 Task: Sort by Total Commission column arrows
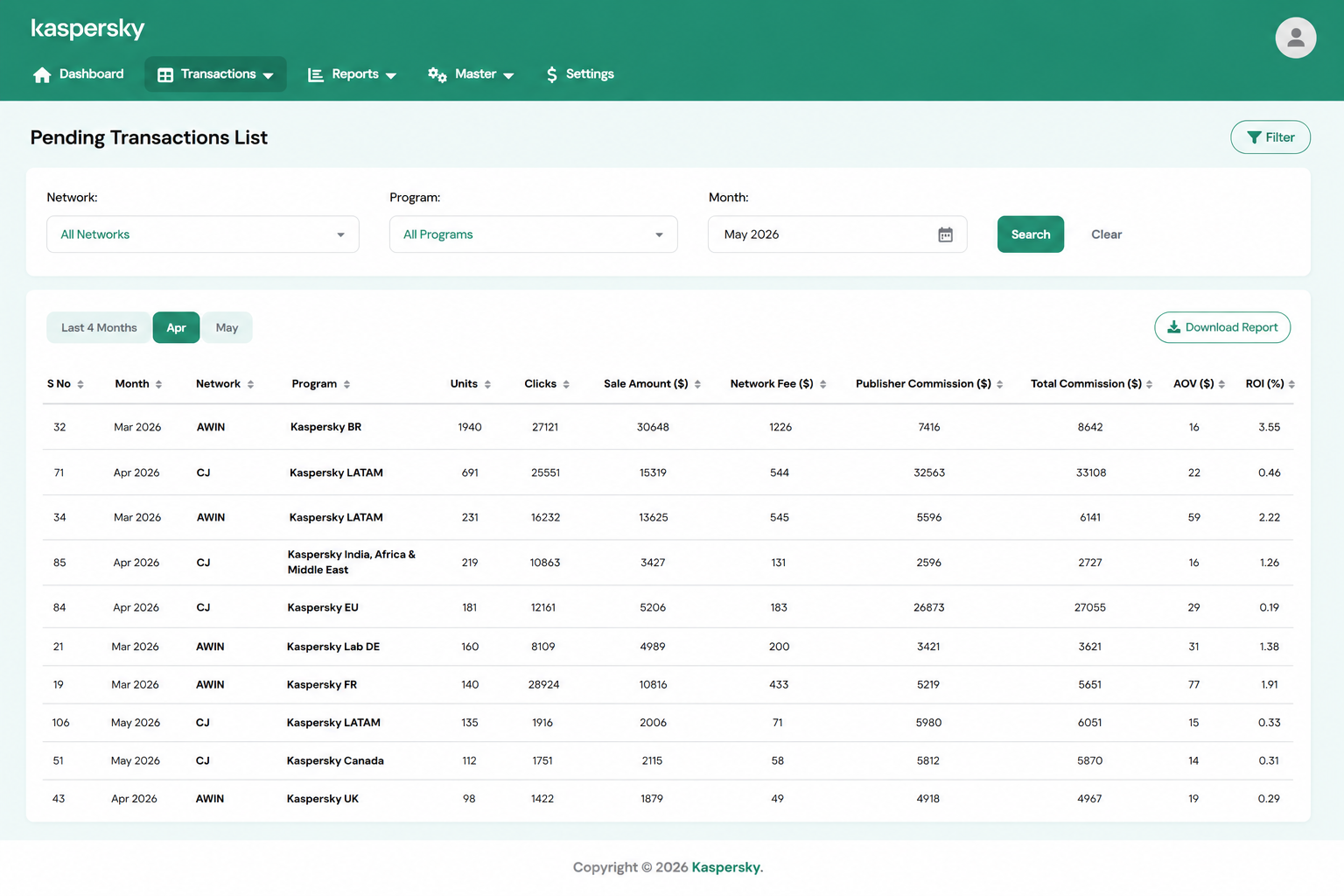(1149, 384)
